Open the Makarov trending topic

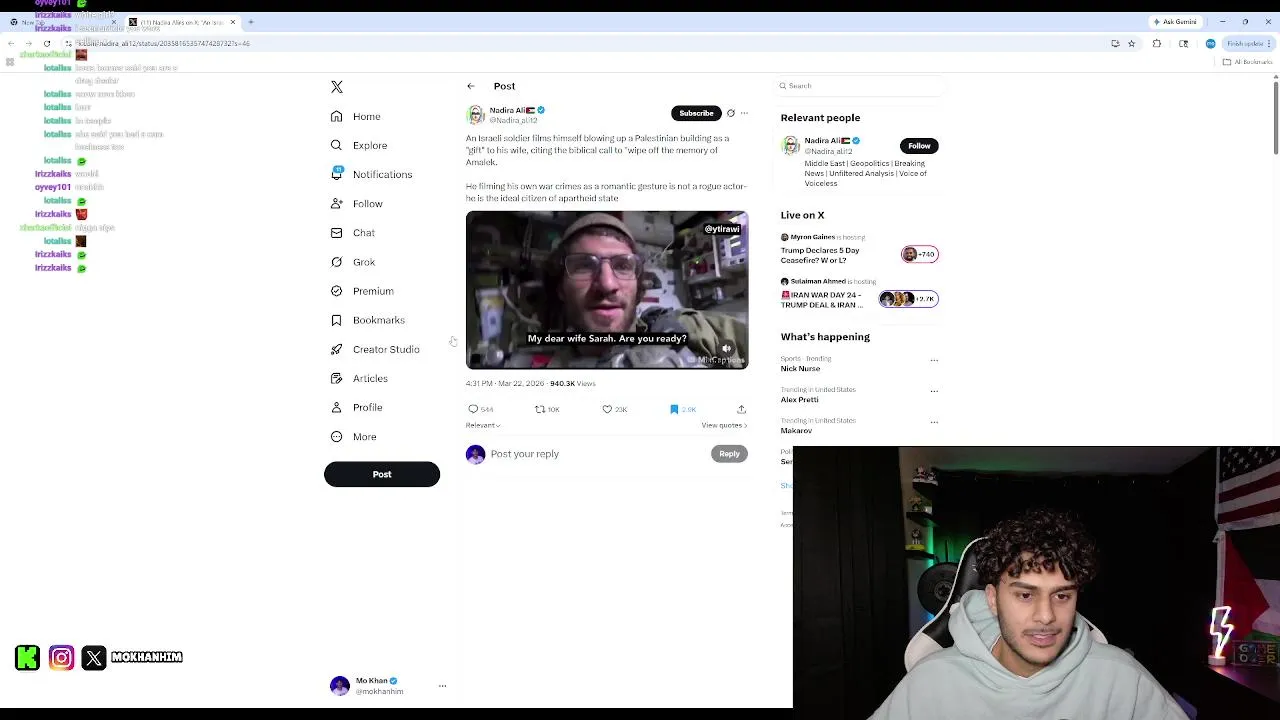click(796, 430)
